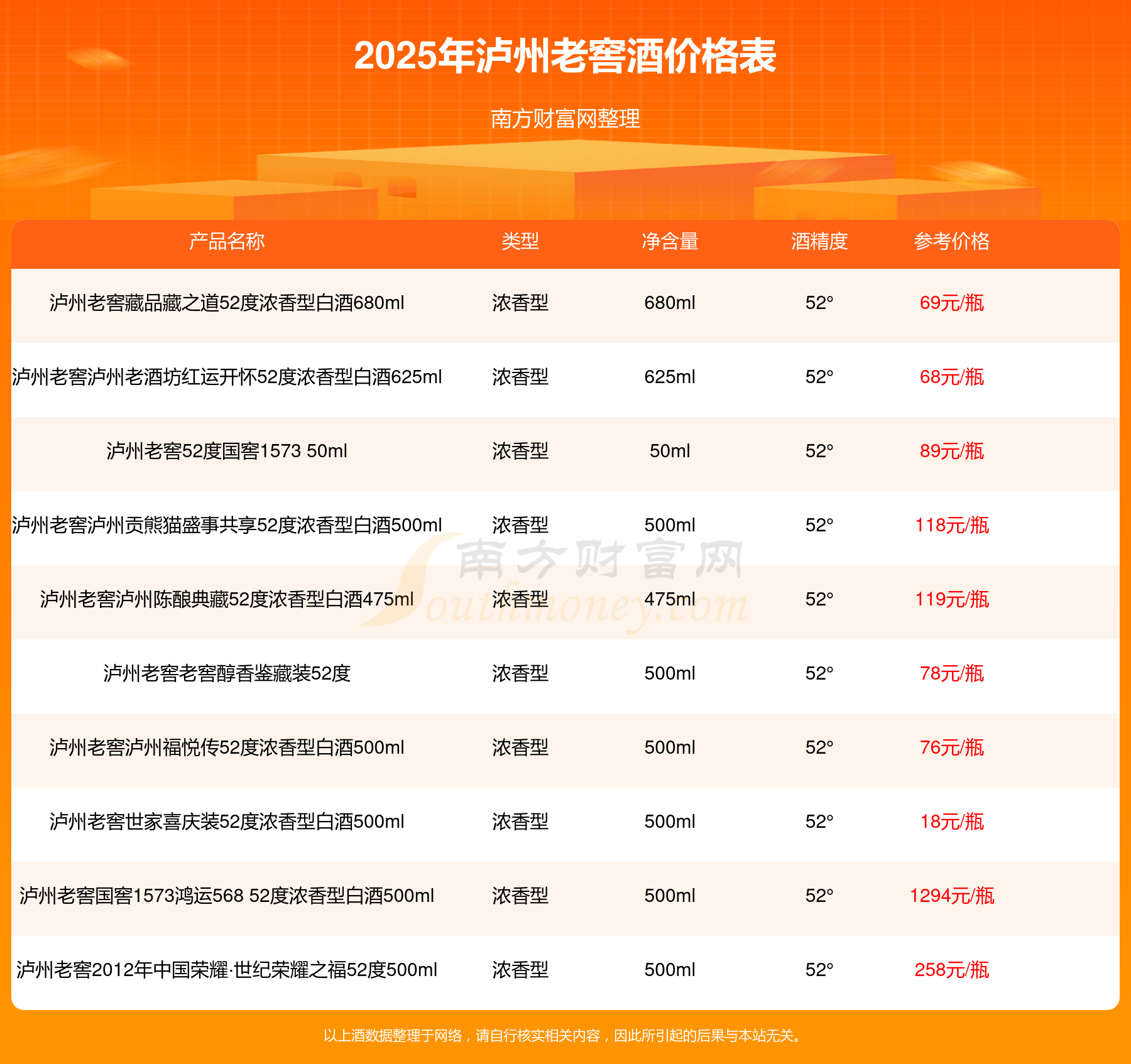This screenshot has height=1064, width=1131.
Task: Click '52°' in the 258元/瓶 row
Action: pos(819,970)
